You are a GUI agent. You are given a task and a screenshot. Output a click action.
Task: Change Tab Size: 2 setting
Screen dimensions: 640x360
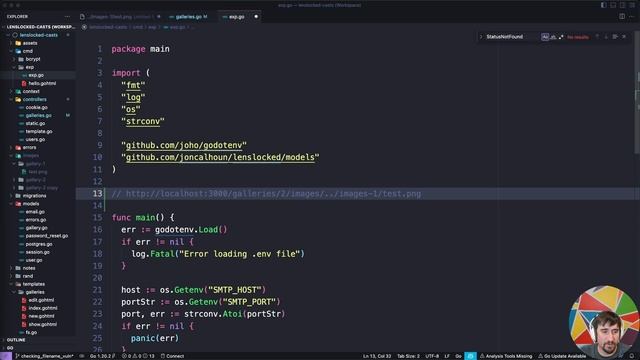pos(408,356)
